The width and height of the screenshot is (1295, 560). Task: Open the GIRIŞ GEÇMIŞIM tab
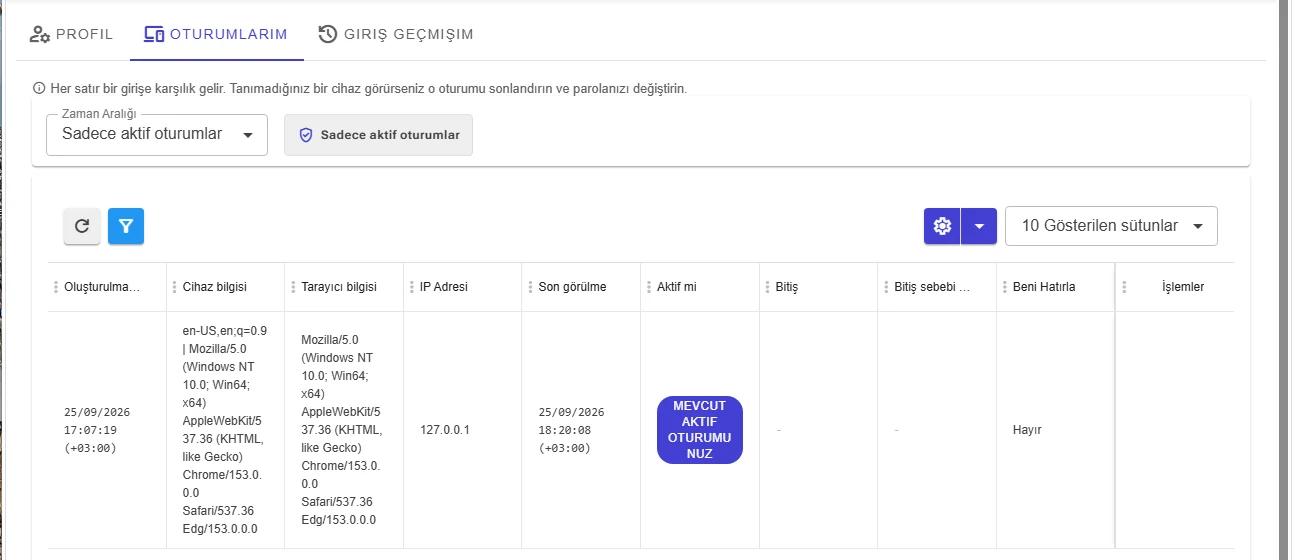coord(396,34)
